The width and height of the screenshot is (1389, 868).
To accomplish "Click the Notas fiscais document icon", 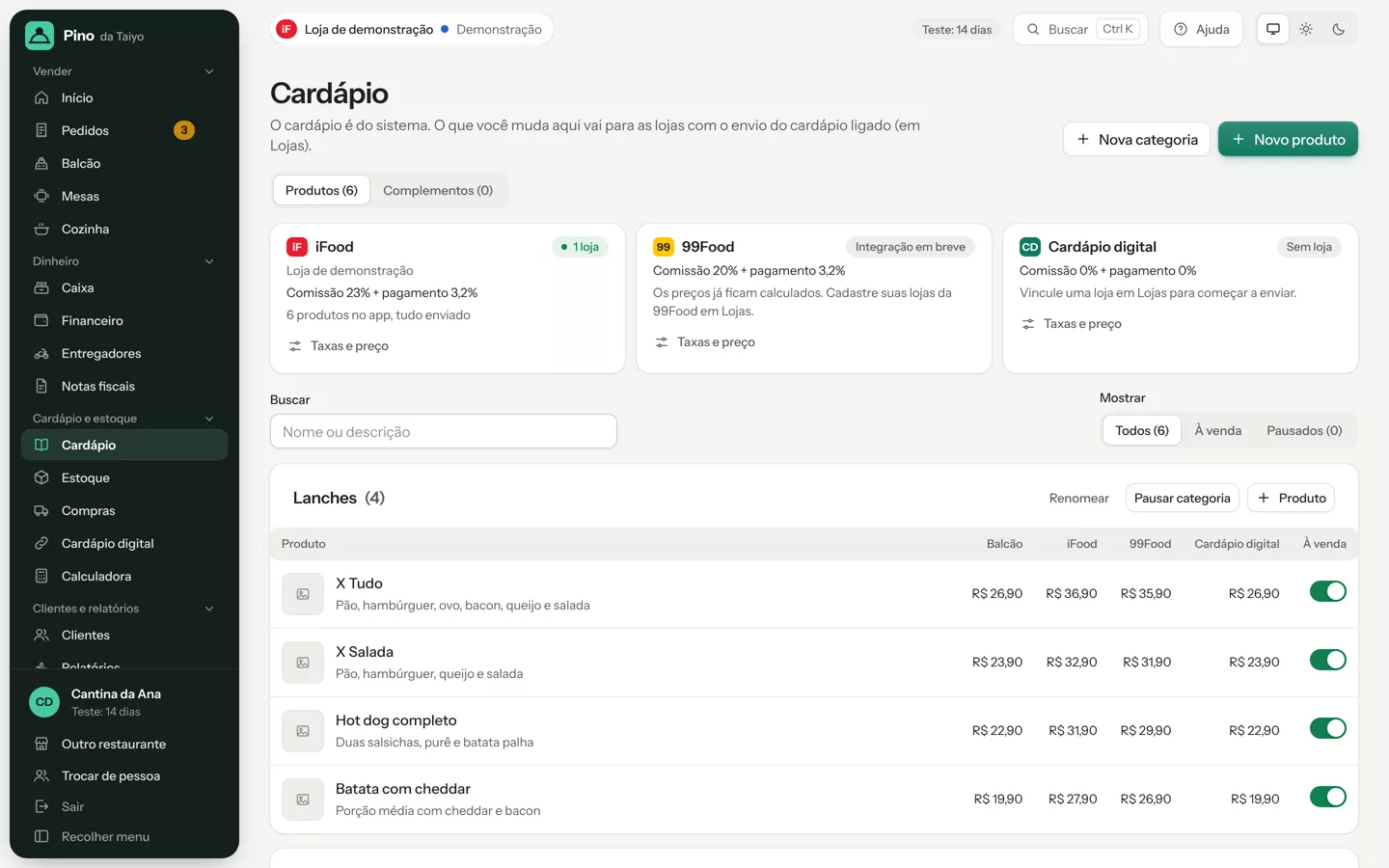I will click(x=41, y=386).
